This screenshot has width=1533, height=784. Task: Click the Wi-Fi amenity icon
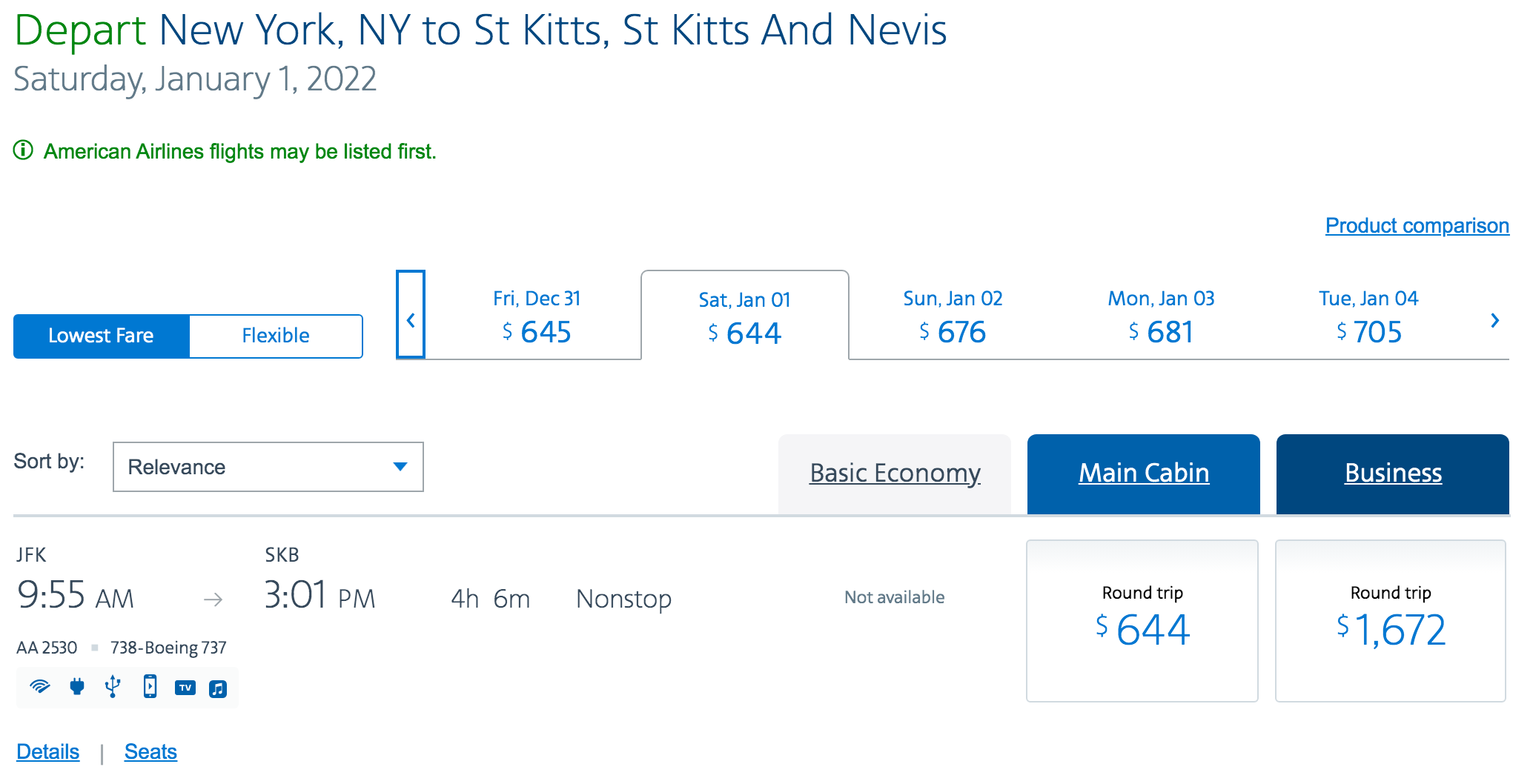point(40,687)
